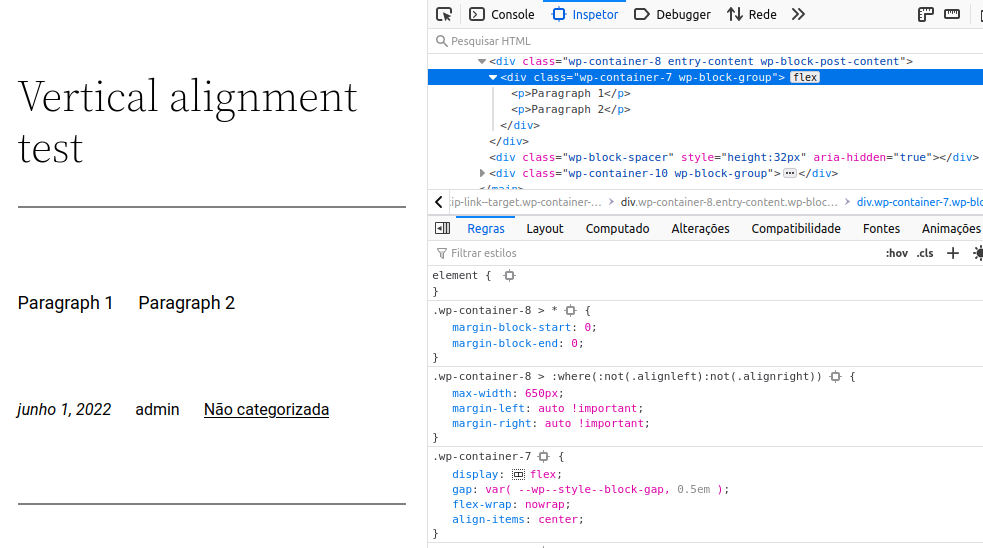Image resolution: width=983 pixels, height=548 pixels.
Task: Toggle the :hov pseudo-class panel
Action: (896, 253)
